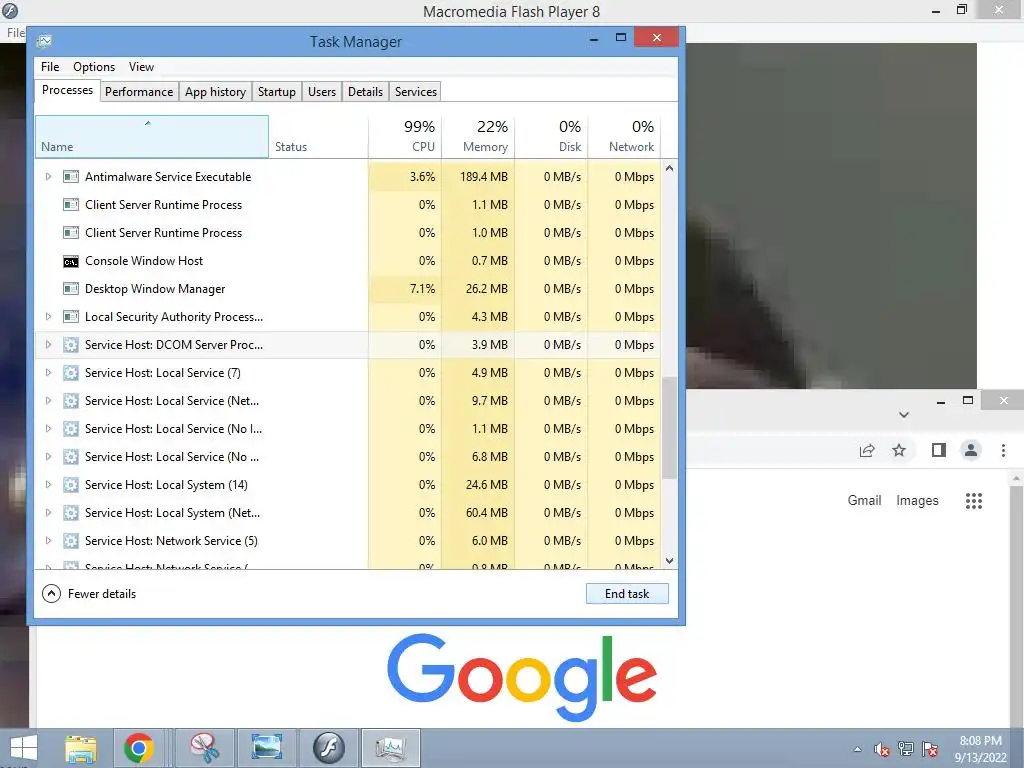Click Chrome share page icon
1024x768 pixels.
click(867, 450)
